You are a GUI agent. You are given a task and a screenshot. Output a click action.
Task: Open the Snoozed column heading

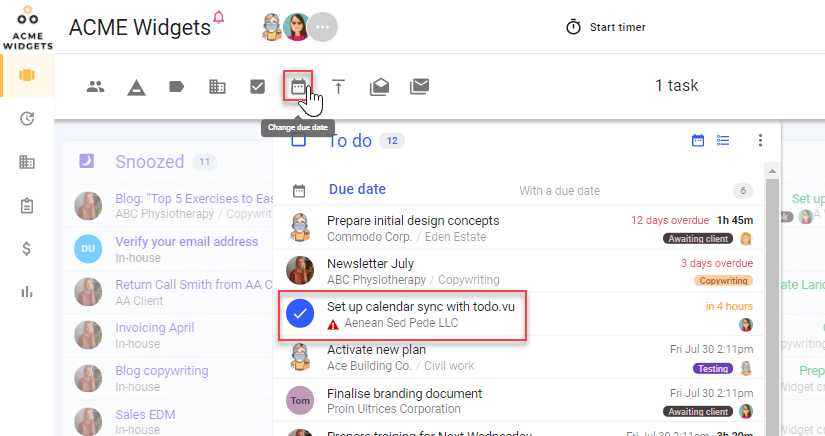(x=149, y=161)
